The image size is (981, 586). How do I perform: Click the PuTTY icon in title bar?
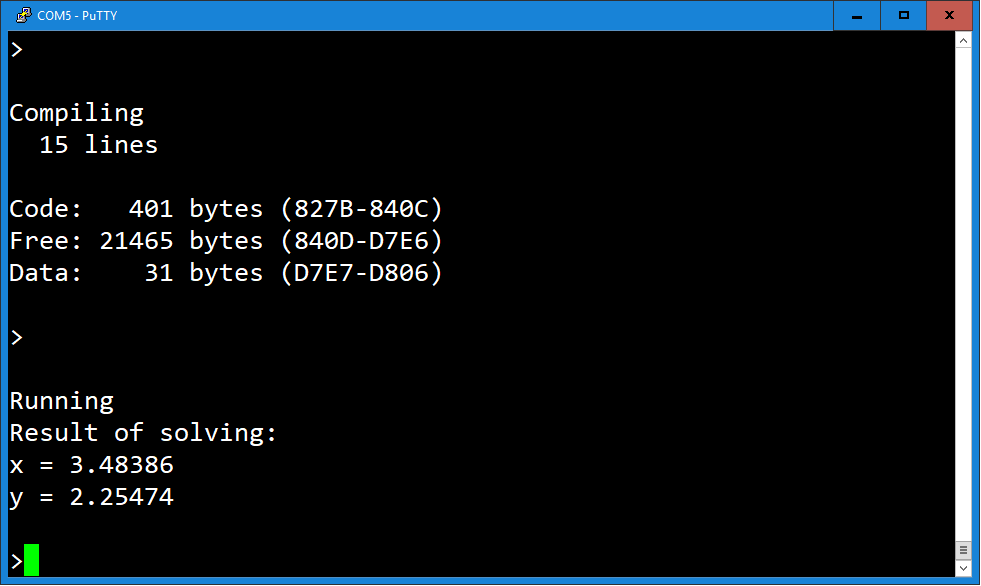[23, 15]
